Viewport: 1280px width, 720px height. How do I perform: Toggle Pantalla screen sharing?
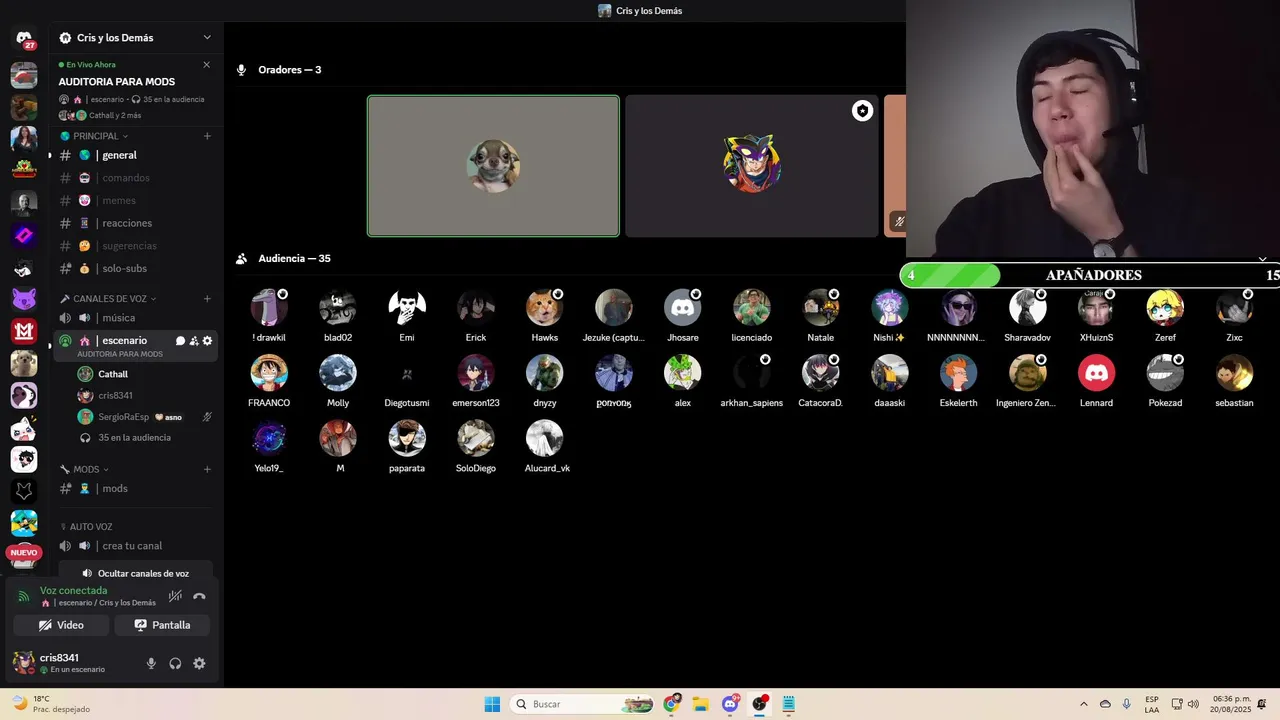point(162,625)
